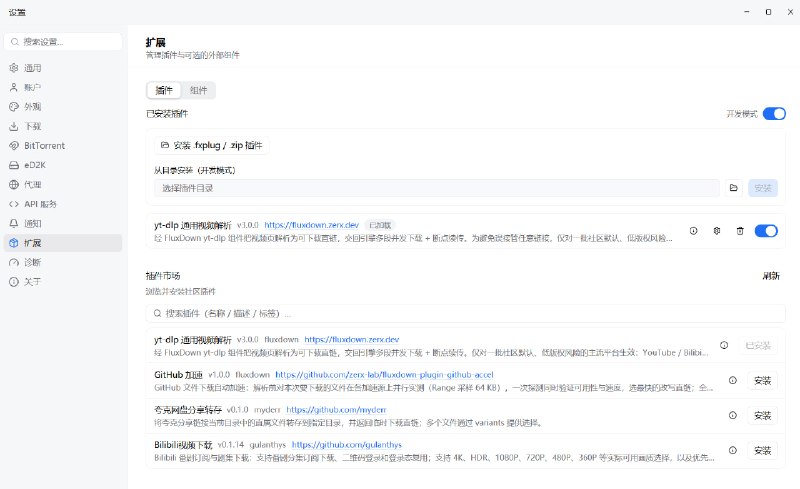Click the blue 安装 button next to directory field
This screenshot has height=489, width=800.
763,188
